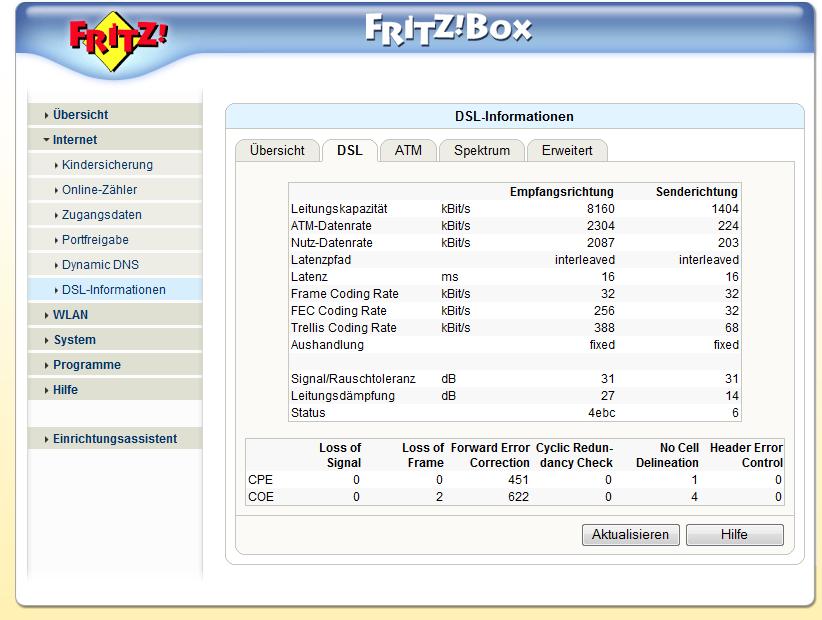Click the Signal/Rauschtoleranz label
822x620 pixels.
point(353,378)
